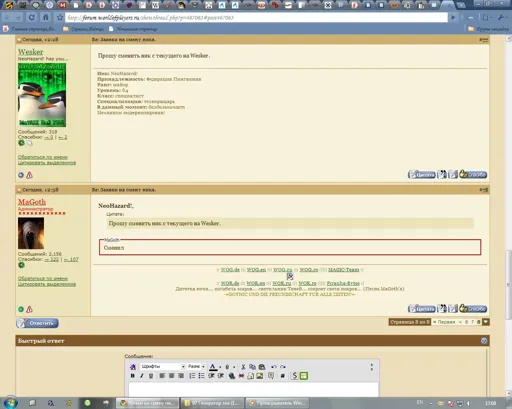
Task: Redo last edit in editor
Action: tap(283, 367)
